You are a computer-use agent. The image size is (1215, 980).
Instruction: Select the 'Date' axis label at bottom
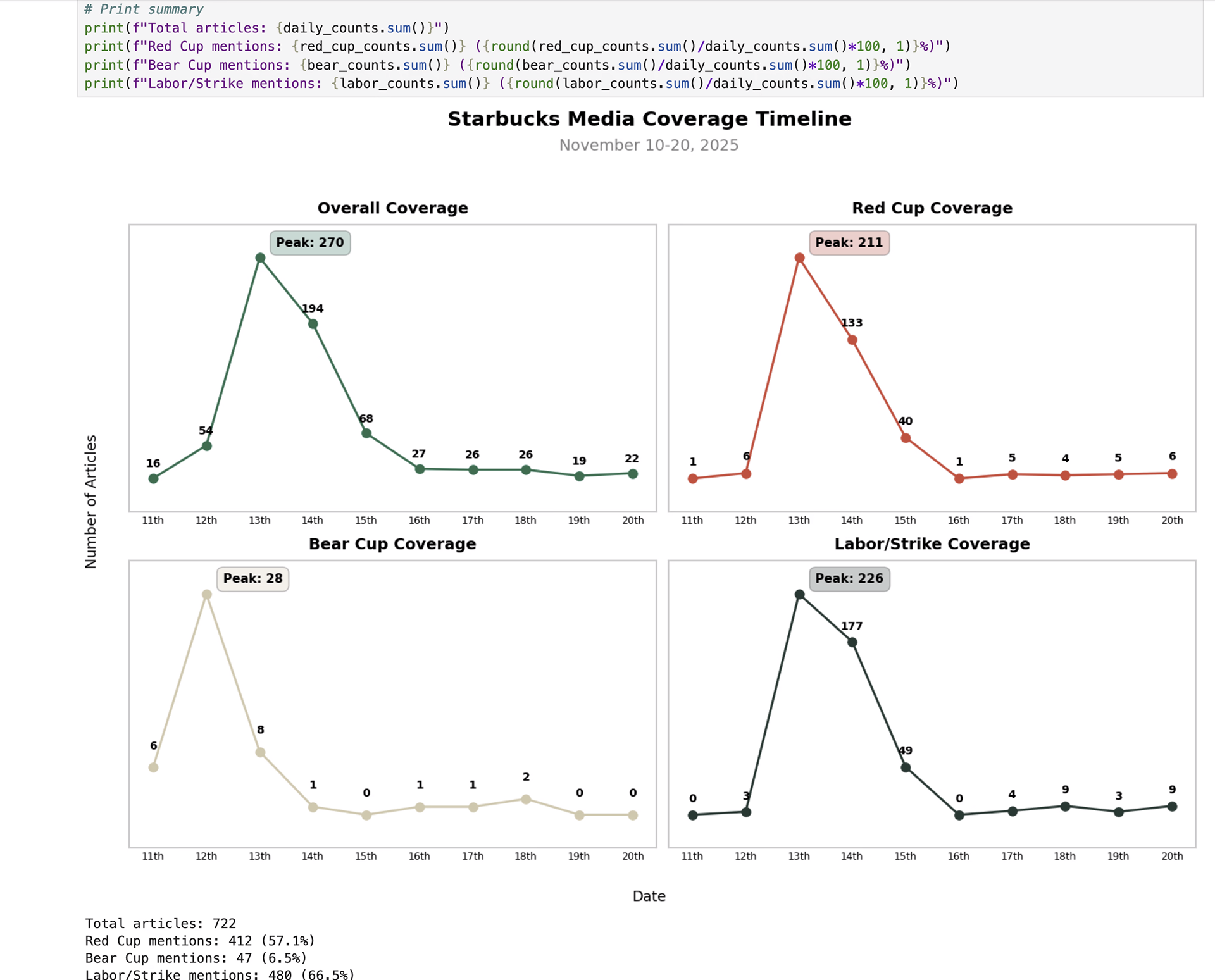[x=648, y=896]
